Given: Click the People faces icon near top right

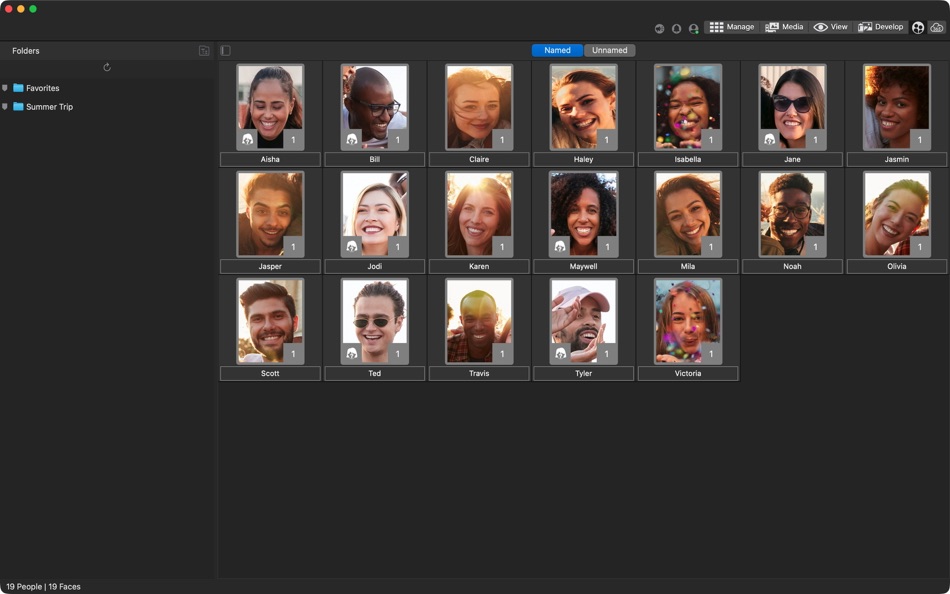Looking at the screenshot, I should 917,27.
